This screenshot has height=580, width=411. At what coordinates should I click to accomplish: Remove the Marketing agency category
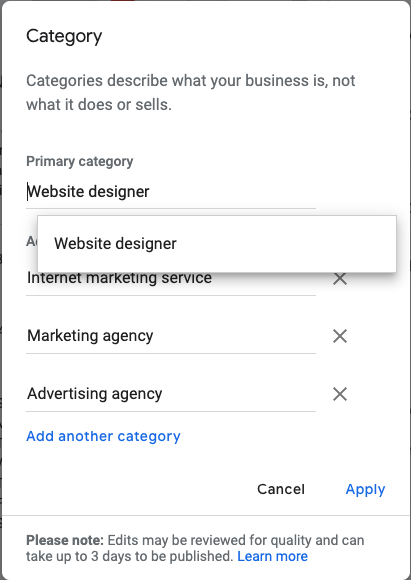pyautogui.click(x=340, y=336)
